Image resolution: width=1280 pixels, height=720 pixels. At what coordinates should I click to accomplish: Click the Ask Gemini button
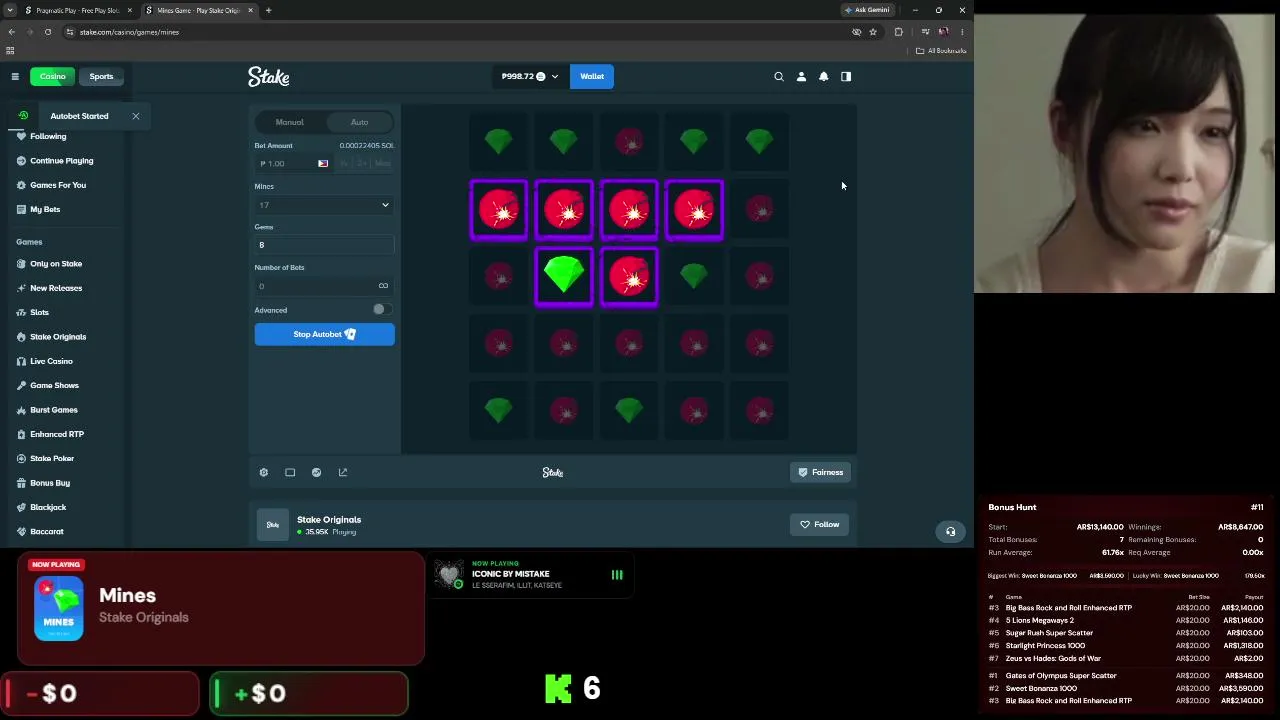(866, 10)
